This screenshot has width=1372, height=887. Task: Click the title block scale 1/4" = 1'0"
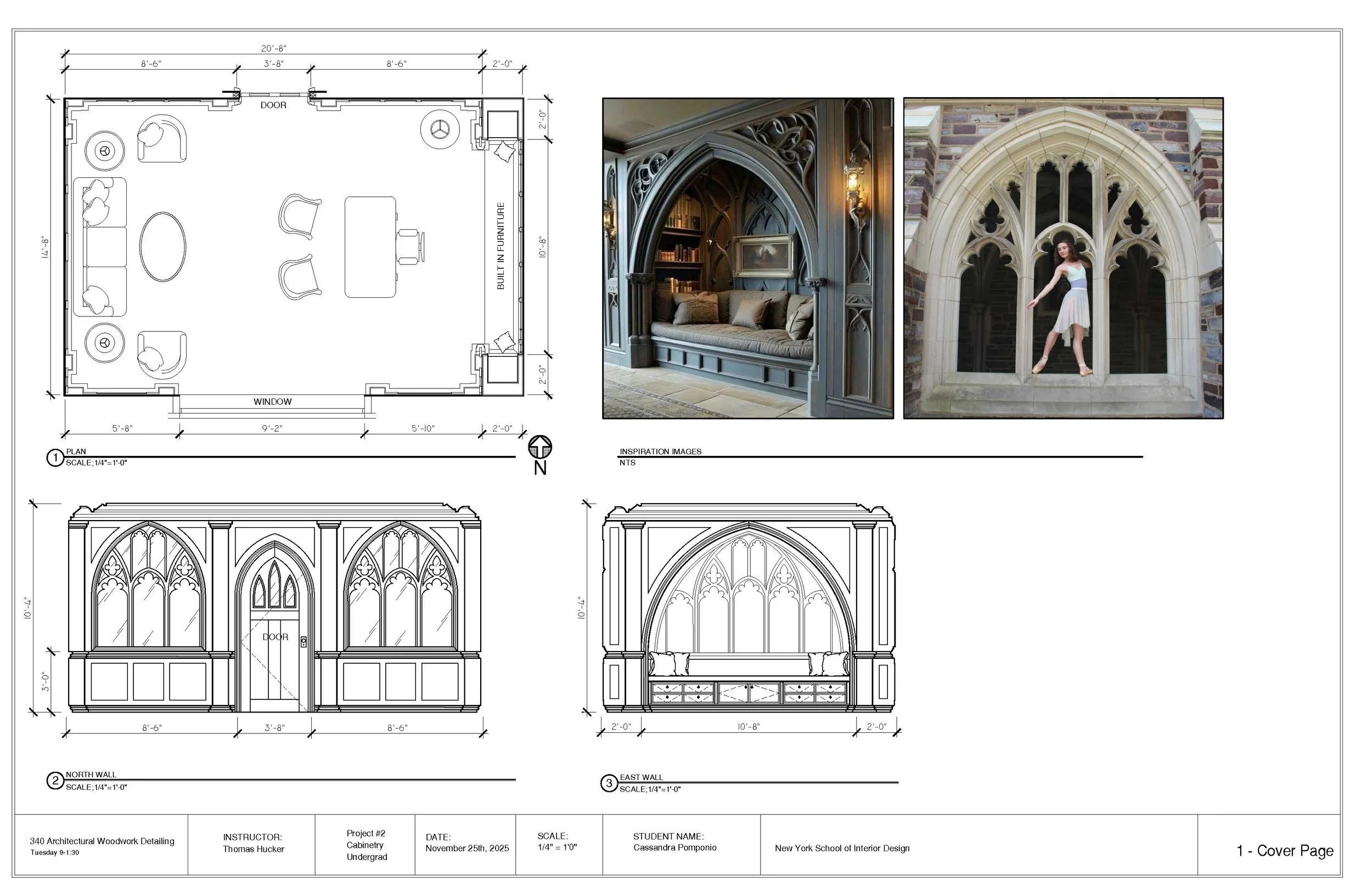coord(557,848)
